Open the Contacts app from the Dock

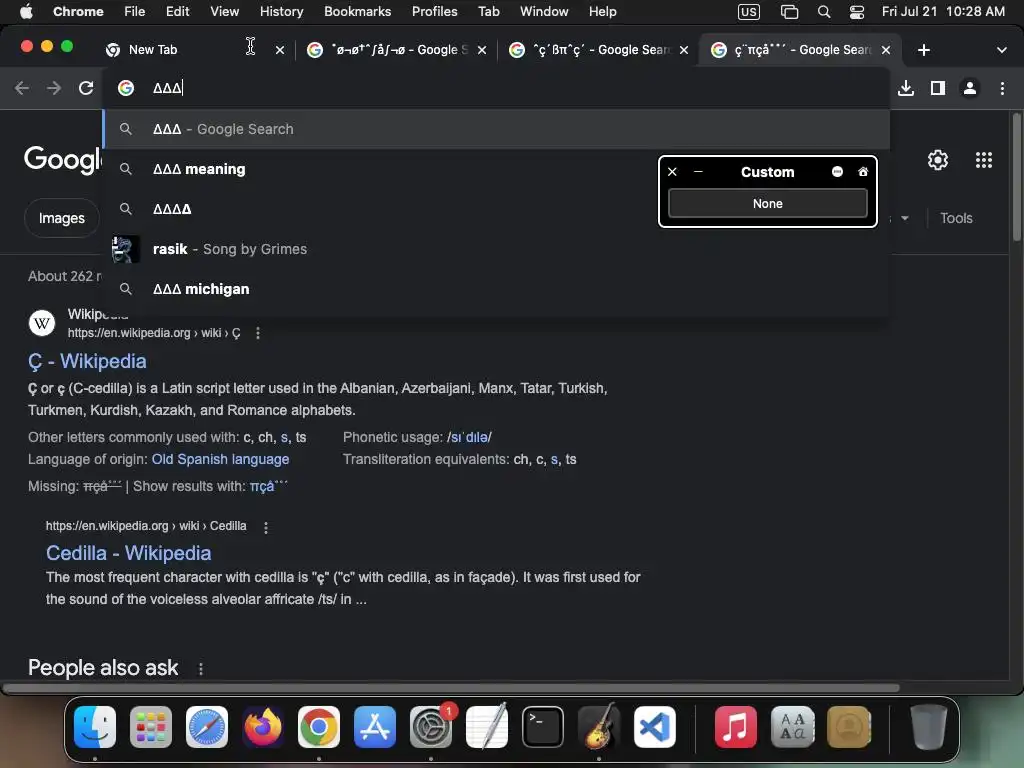[848, 727]
